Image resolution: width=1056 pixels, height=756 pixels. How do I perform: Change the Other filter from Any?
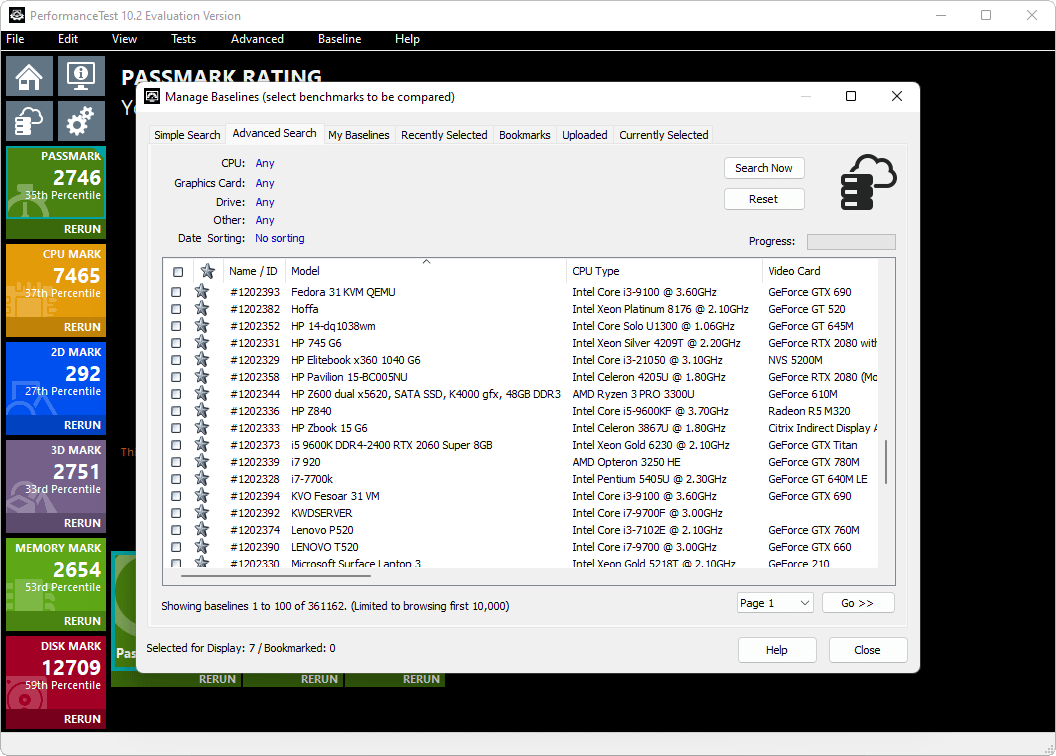point(265,220)
